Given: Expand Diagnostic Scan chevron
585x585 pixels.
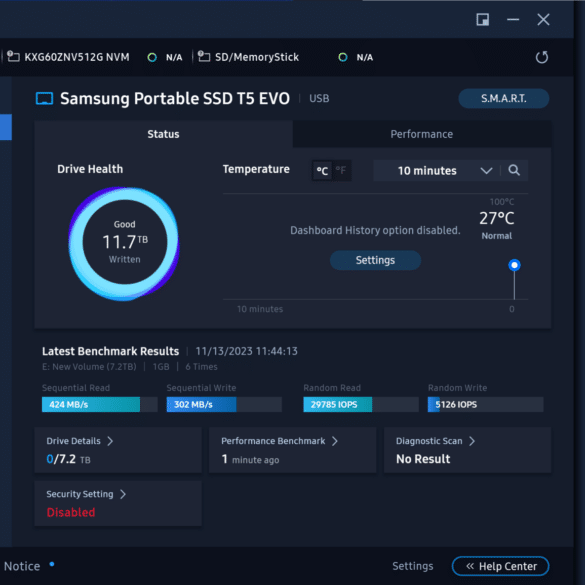Looking at the screenshot, I should click(x=472, y=441).
